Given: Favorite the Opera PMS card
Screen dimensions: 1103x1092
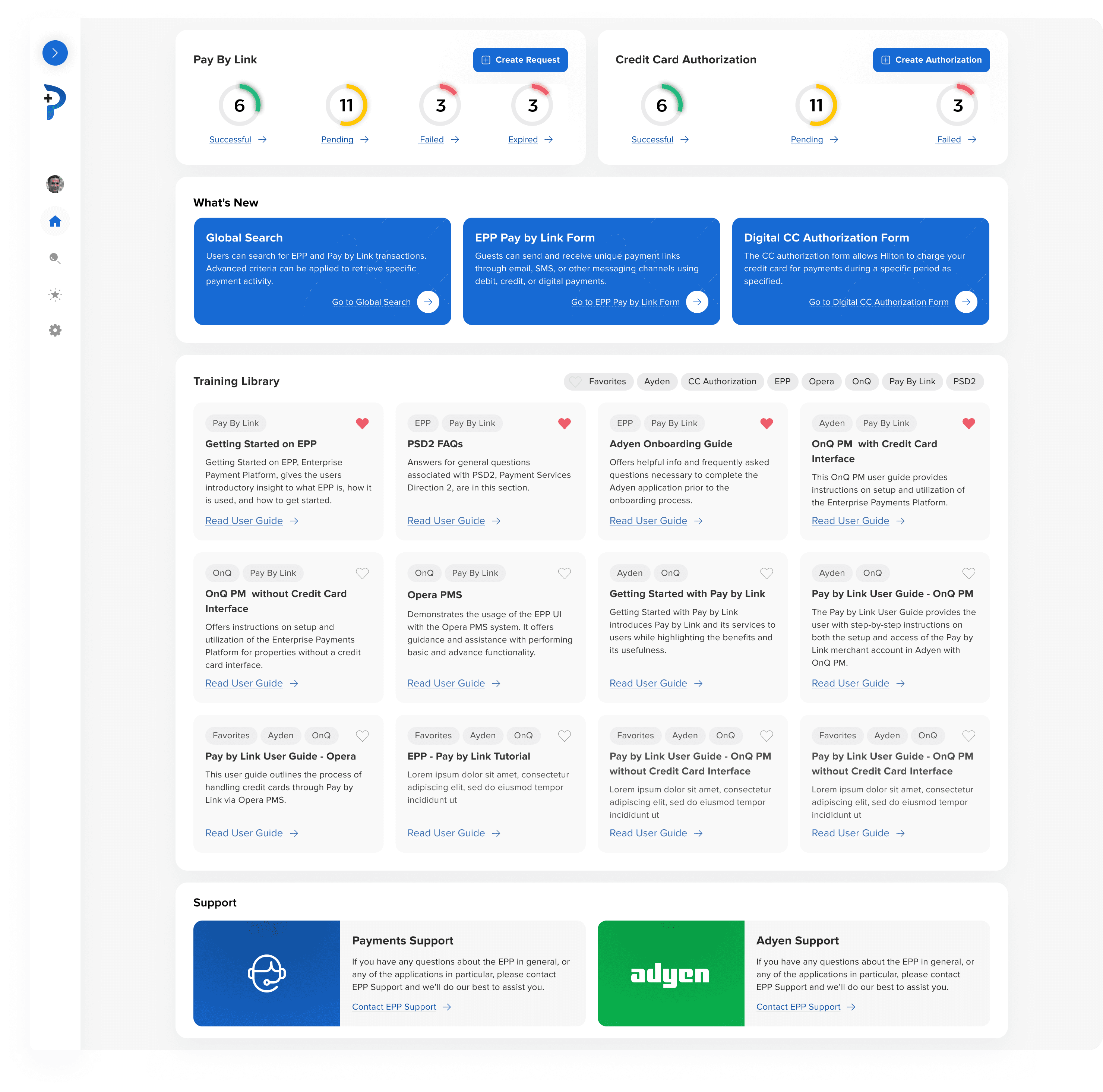Looking at the screenshot, I should tap(564, 574).
